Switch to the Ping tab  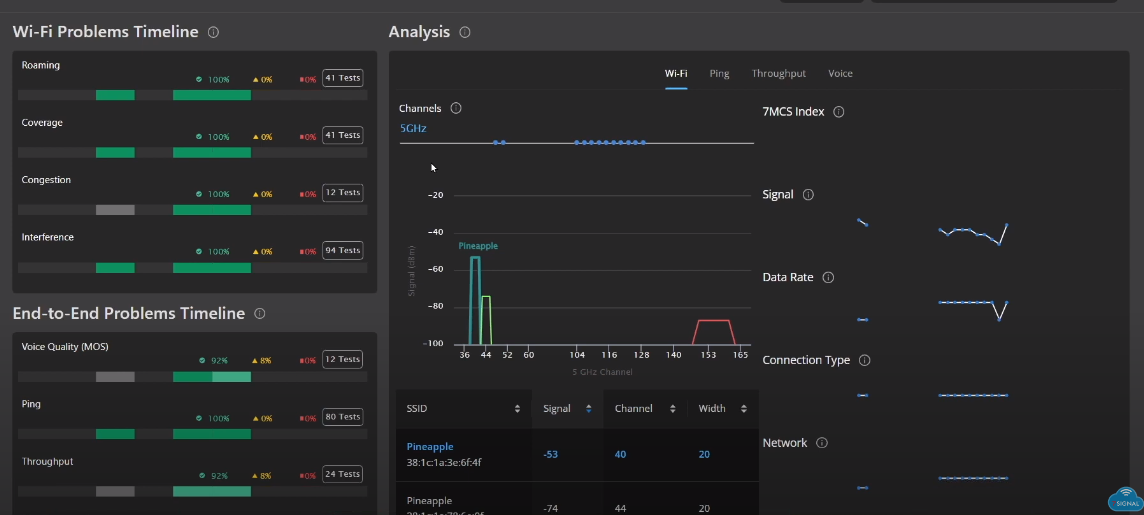tap(719, 74)
